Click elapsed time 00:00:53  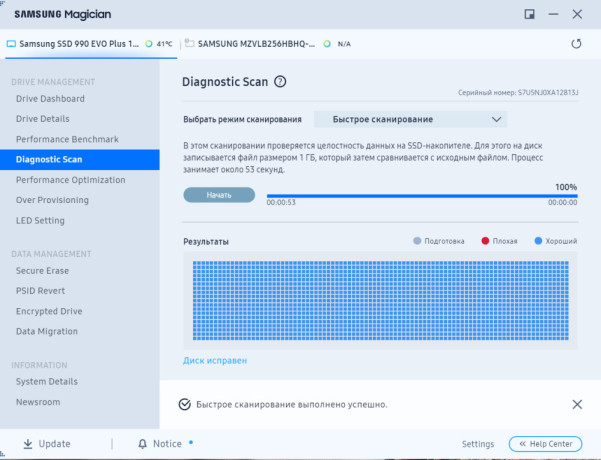(x=281, y=202)
